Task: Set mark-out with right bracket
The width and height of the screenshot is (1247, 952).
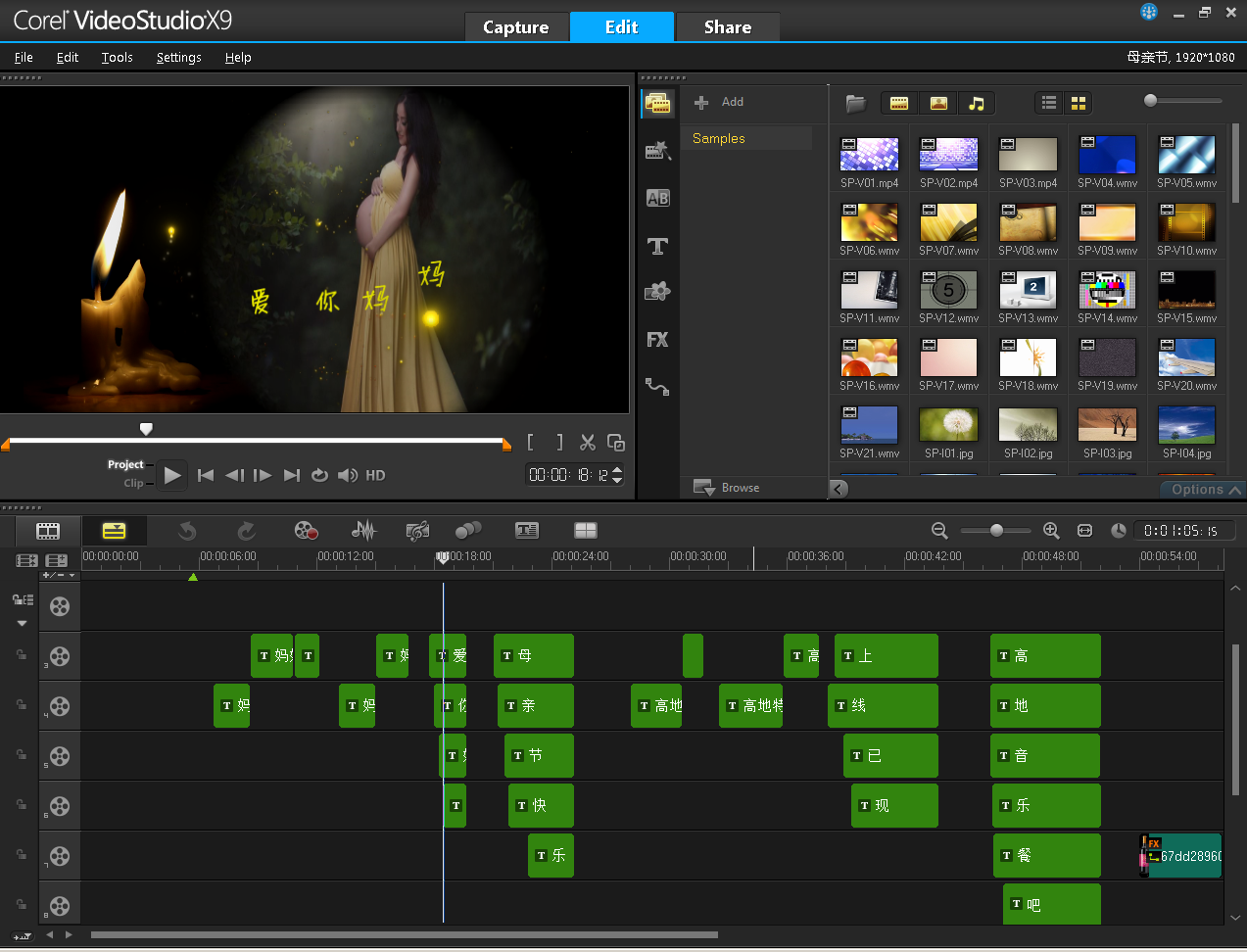Action: click(x=559, y=443)
